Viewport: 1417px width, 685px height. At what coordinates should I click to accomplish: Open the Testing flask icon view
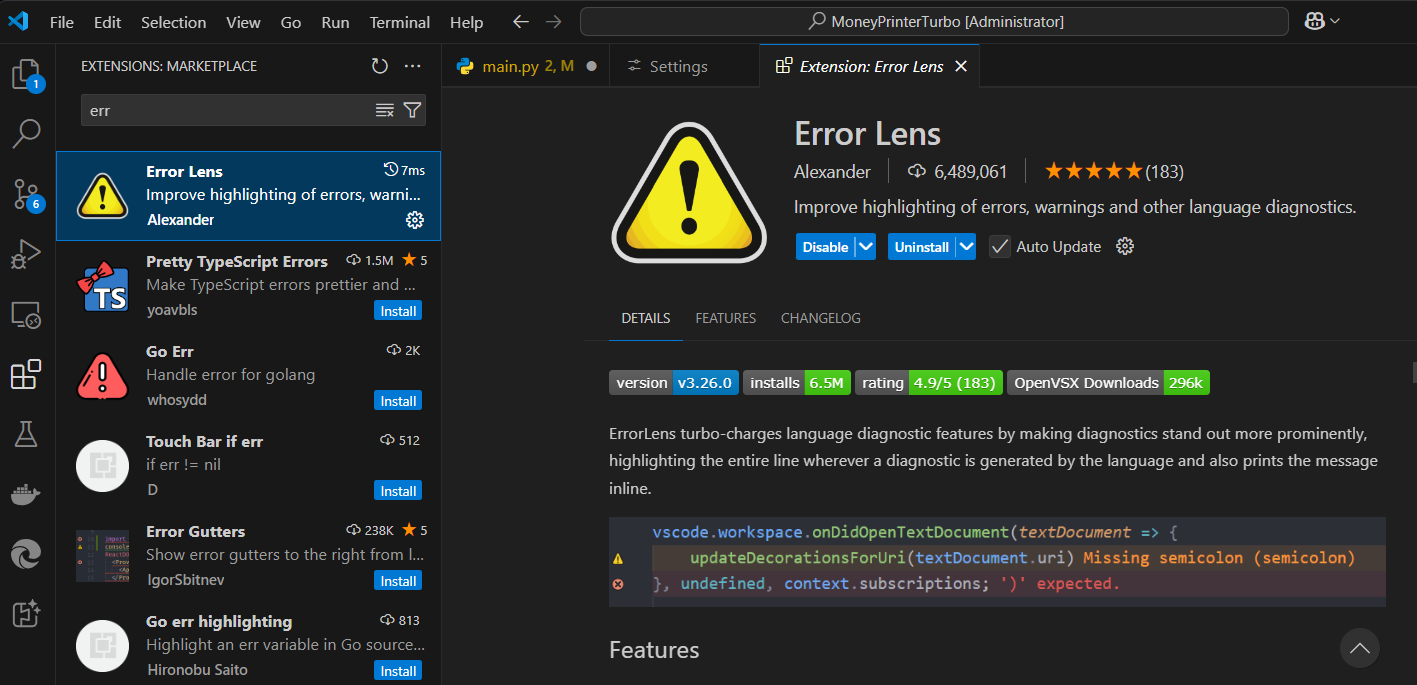26,434
